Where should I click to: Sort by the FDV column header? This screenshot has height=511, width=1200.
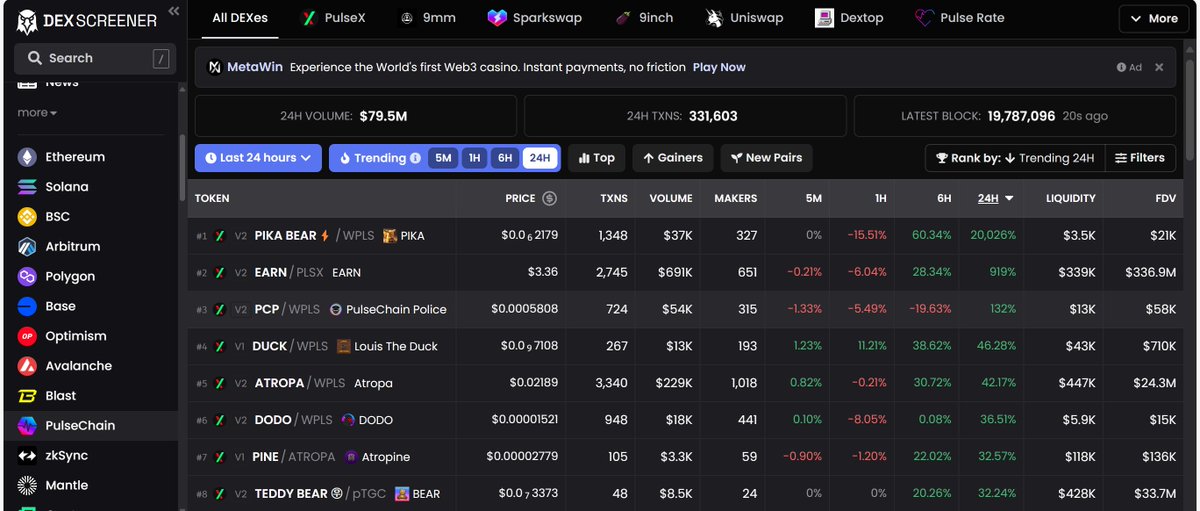coord(1164,198)
